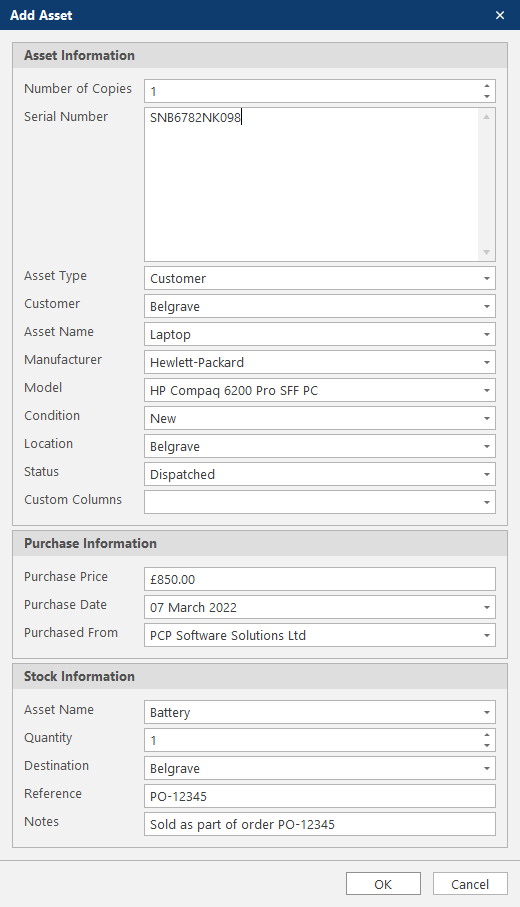Open the Condition dropdown showing New

coord(486,418)
